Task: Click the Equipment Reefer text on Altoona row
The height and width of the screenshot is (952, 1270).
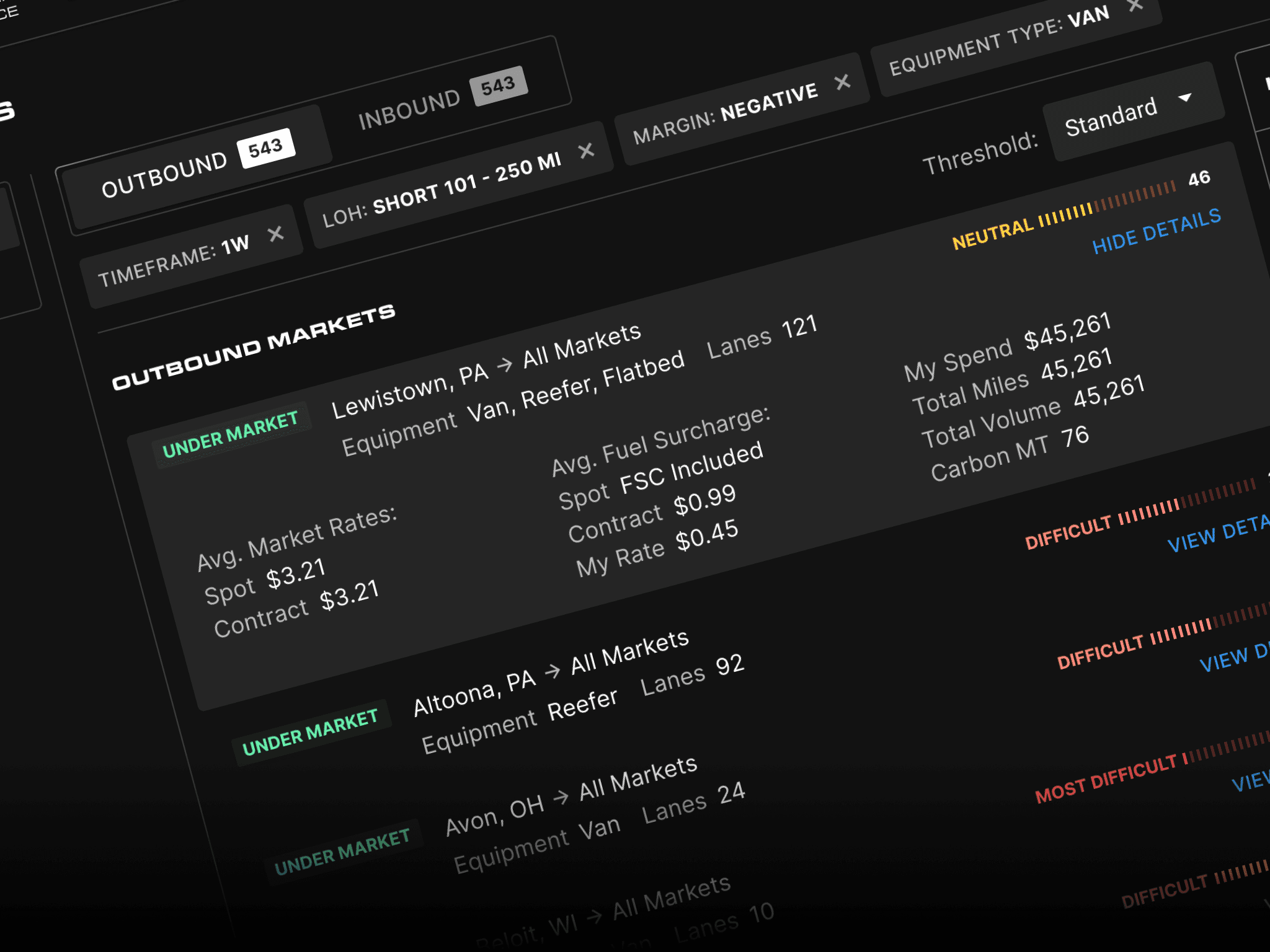Action: 520,721
